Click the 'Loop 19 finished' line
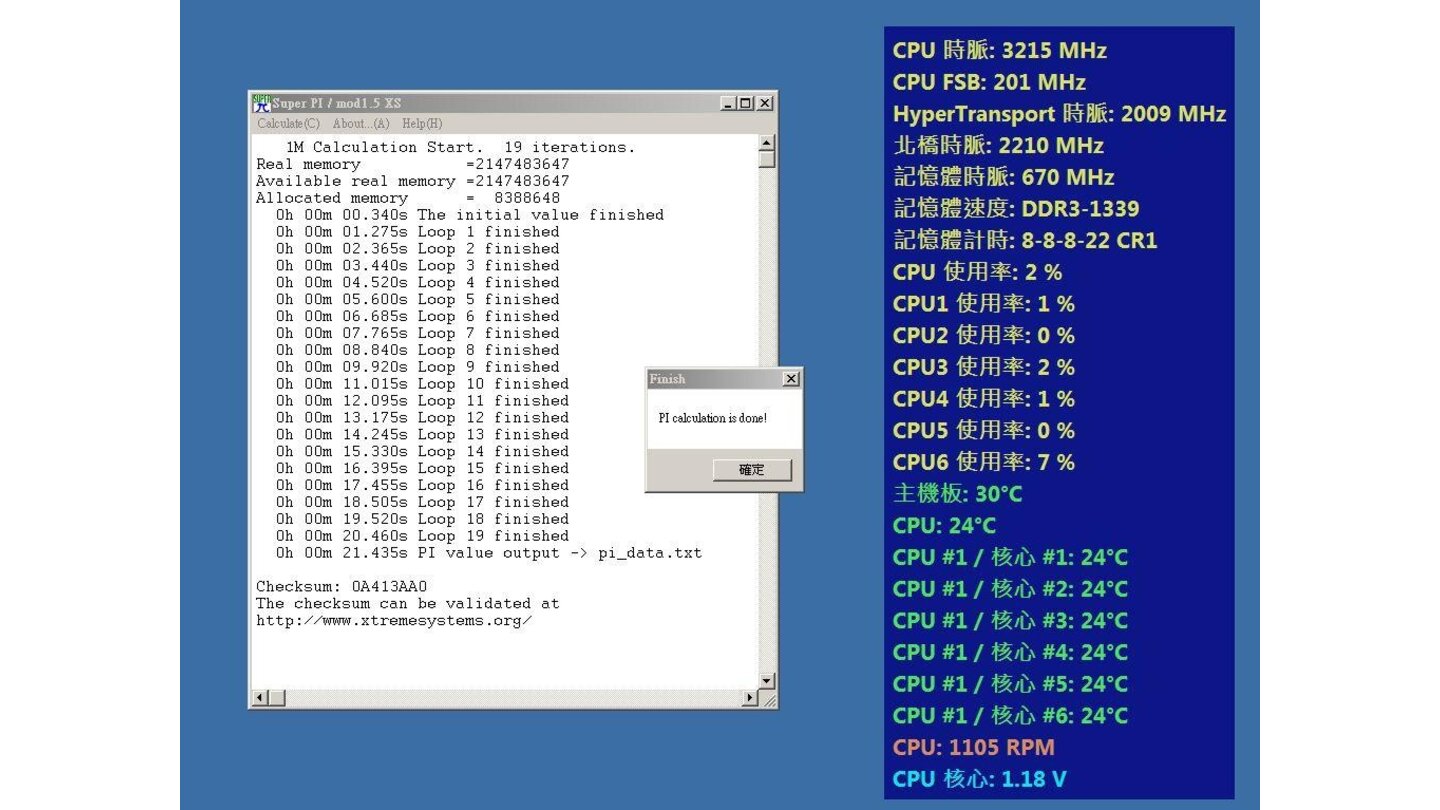Screen dimensions: 1440x810 tap(422, 536)
